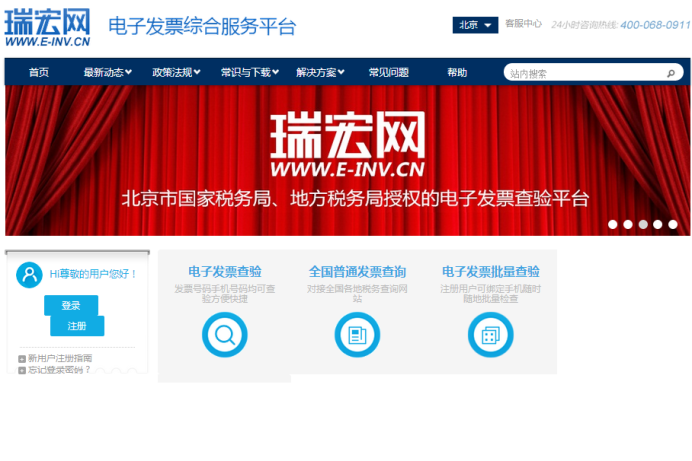
Task: Go to 首页 in navigation bar
Action: pos(39,72)
